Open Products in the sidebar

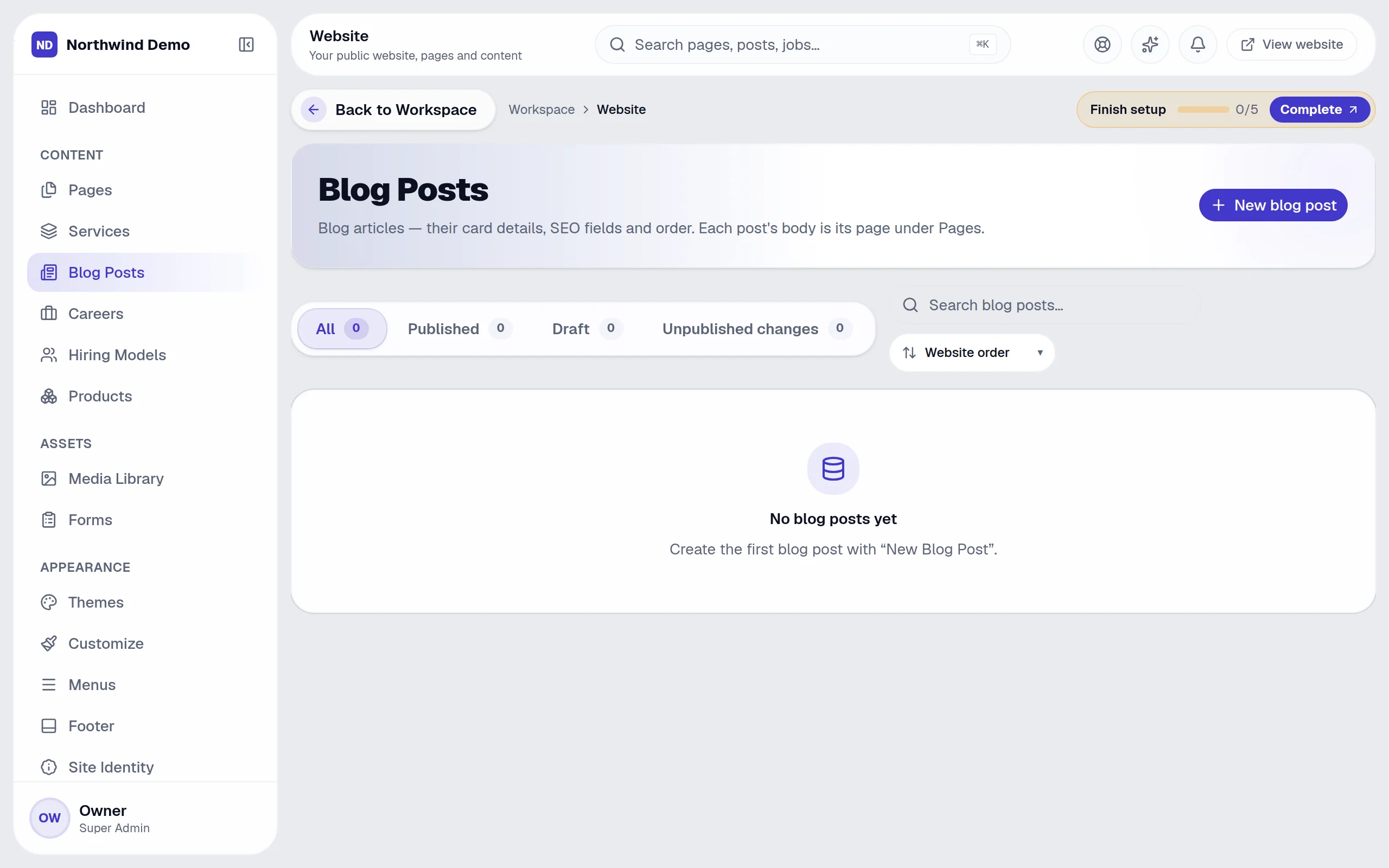[145, 396]
